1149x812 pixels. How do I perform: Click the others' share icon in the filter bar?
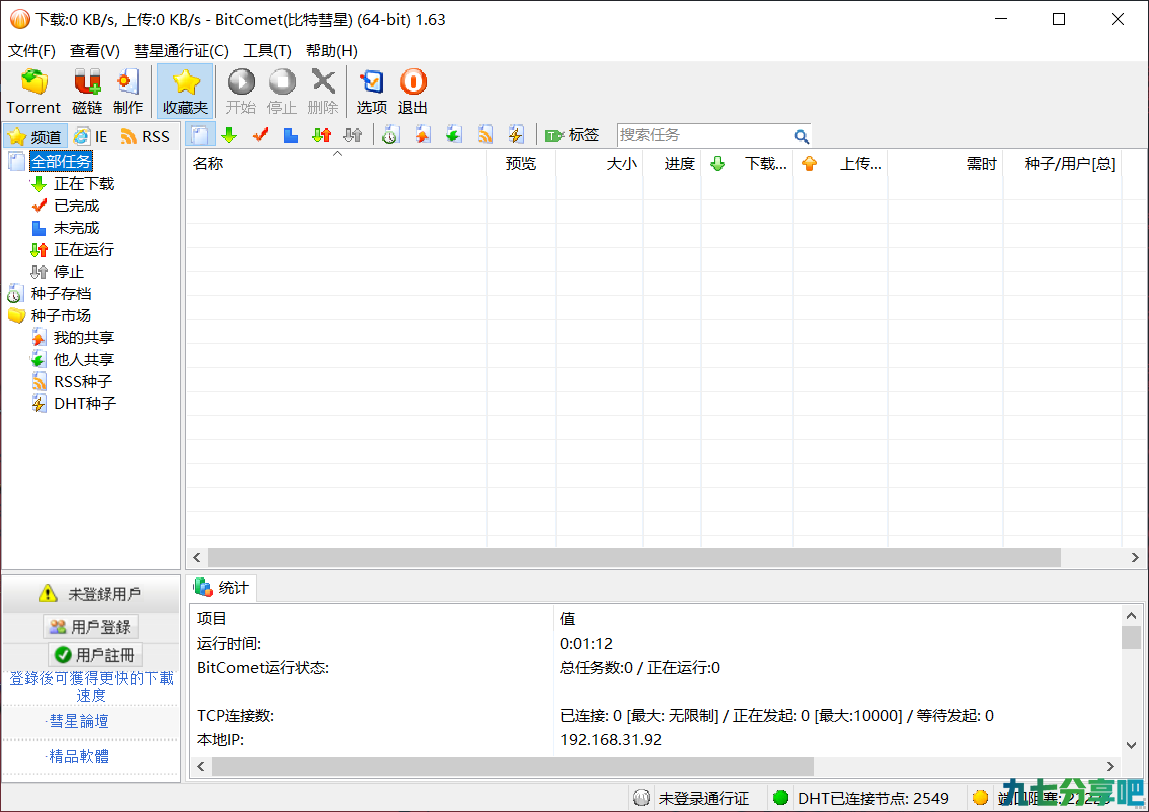pyautogui.click(x=454, y=135)
